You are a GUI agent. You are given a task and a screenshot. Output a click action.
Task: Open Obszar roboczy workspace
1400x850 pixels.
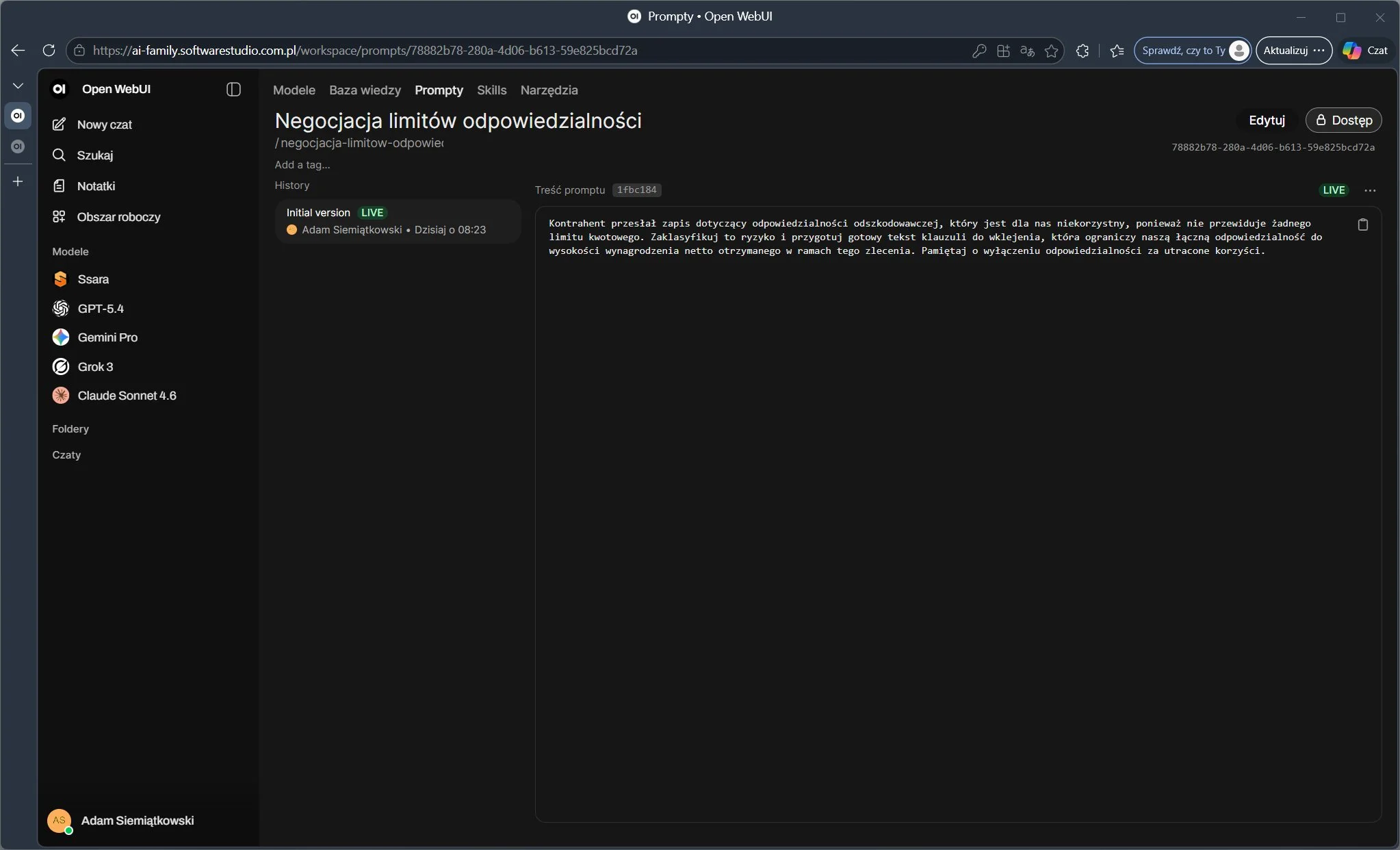pyautogui.click(x=147, y=217)
